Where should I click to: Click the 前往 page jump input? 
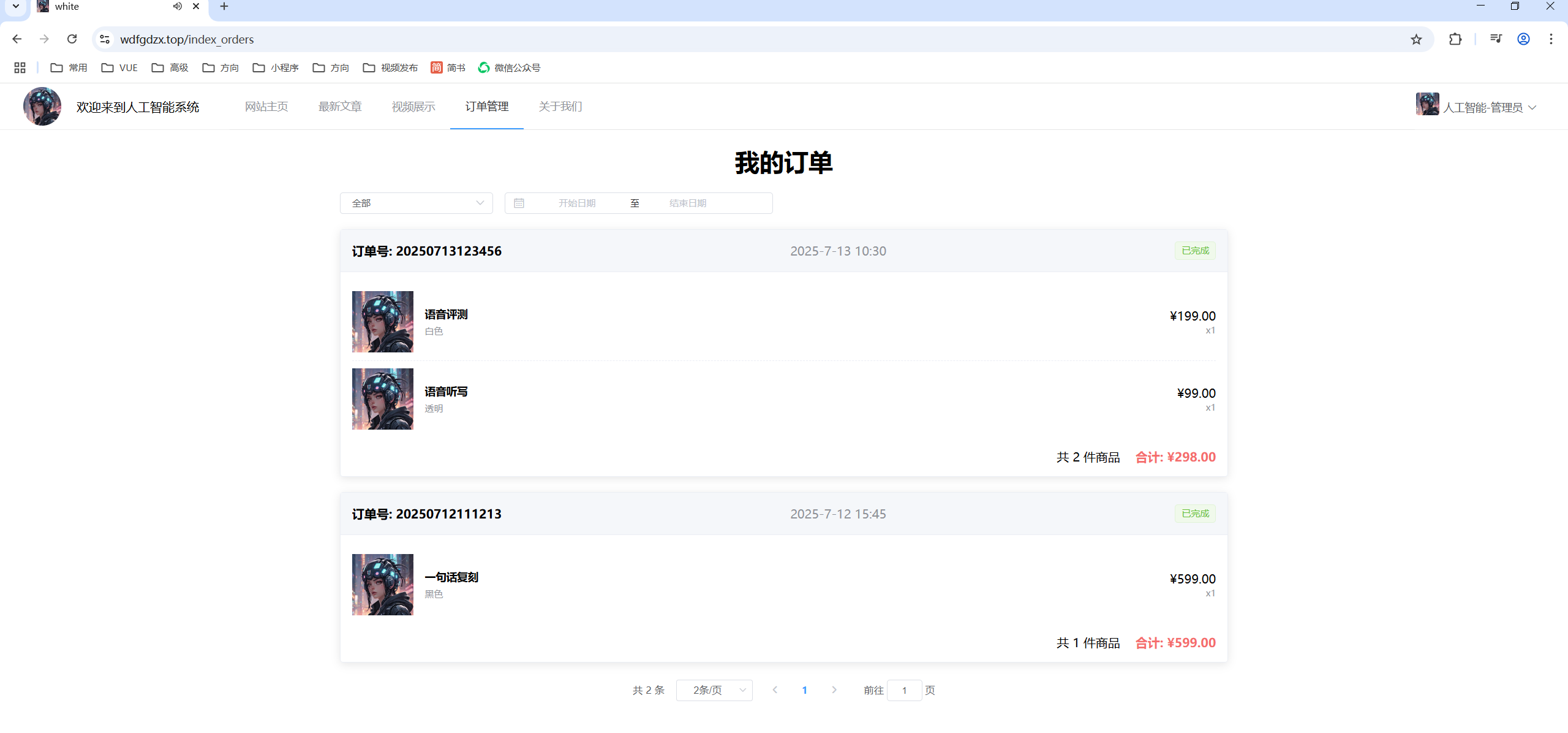904,690
